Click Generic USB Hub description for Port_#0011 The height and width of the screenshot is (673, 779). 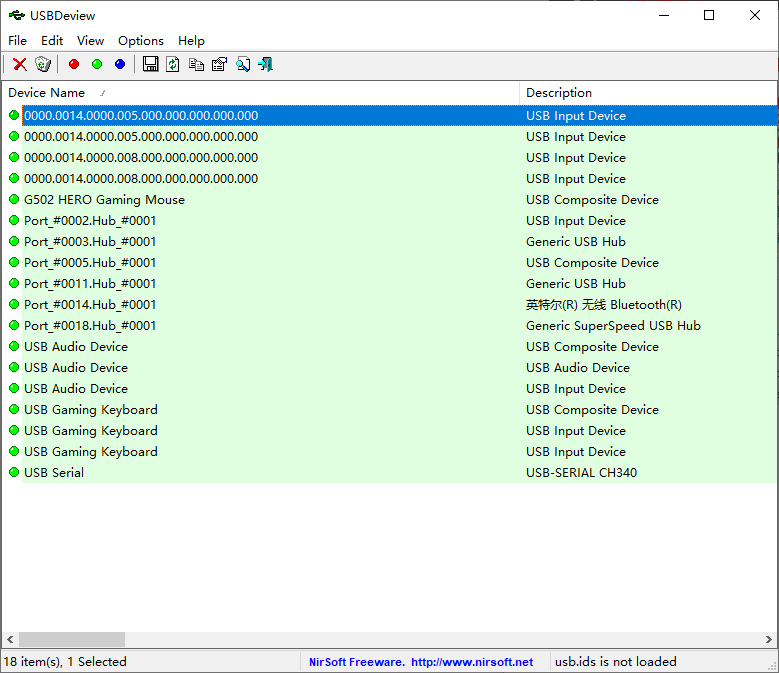(x=576, y=284)
